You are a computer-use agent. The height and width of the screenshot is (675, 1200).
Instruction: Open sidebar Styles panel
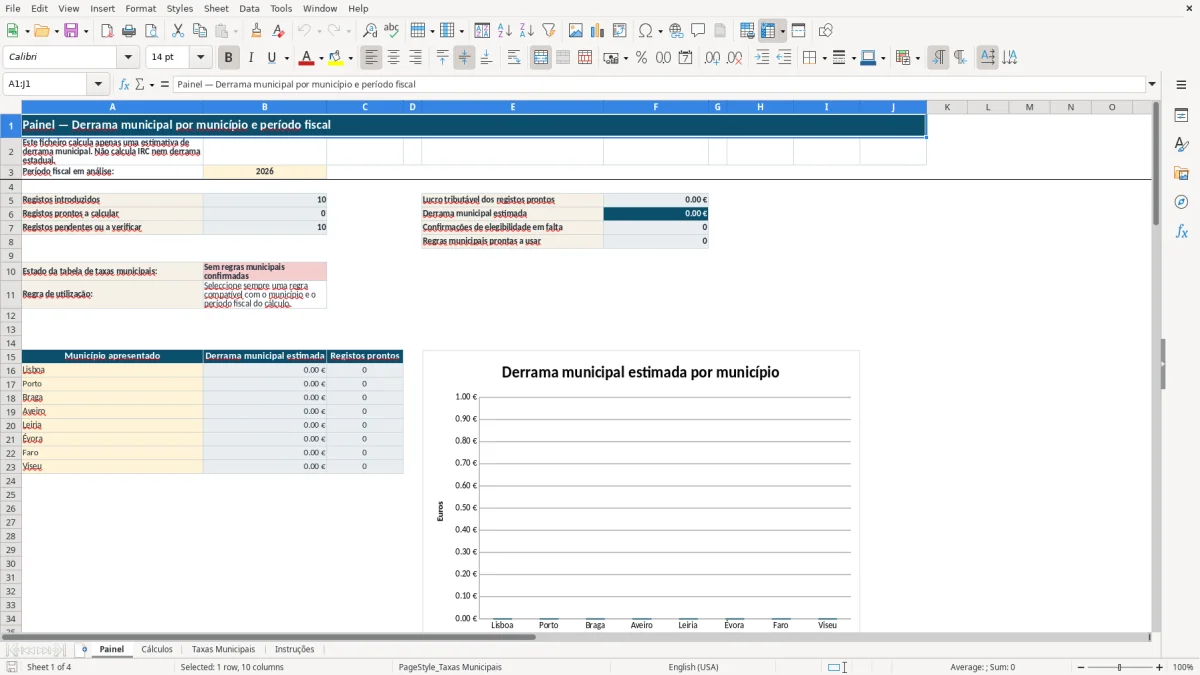click(1181, 144)
